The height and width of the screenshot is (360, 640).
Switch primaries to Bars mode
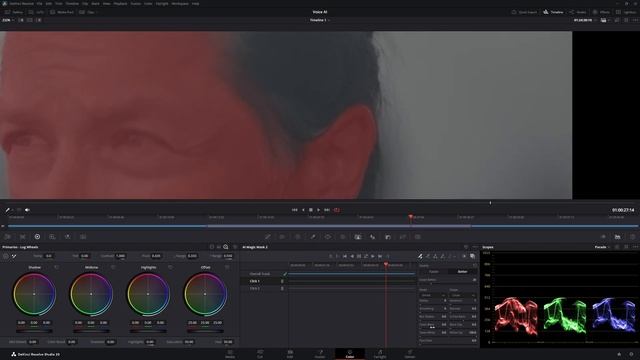[219, 247]
